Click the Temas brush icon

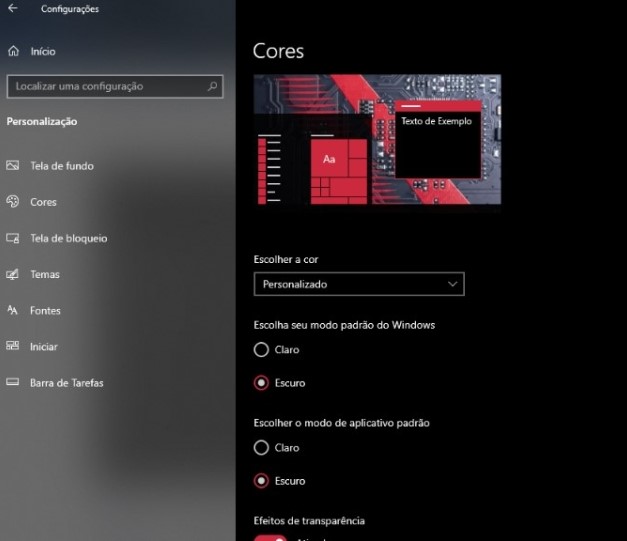click(13, 274)
